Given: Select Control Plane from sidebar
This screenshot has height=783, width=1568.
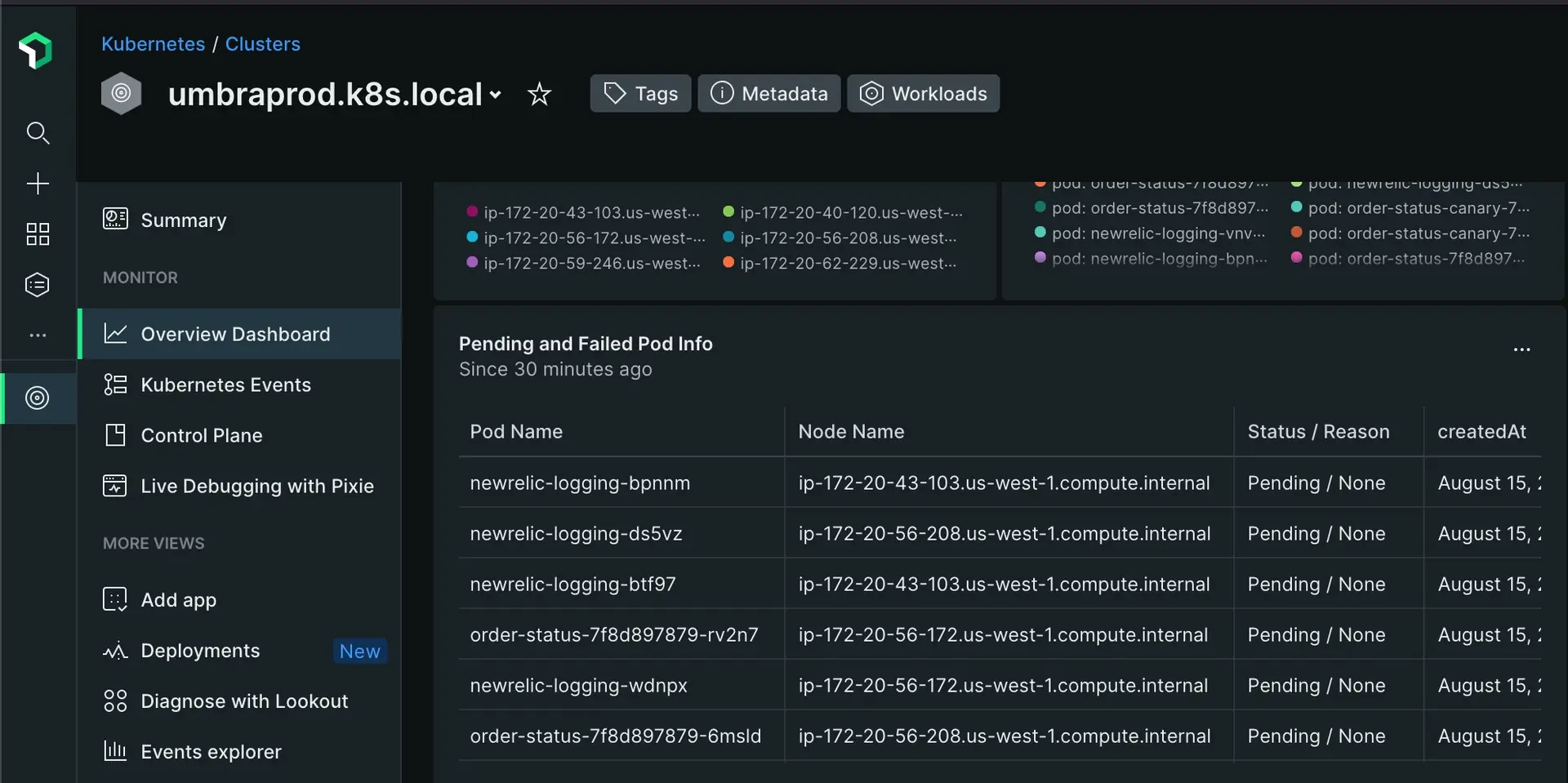Looking at the screenshot, I should (201, 435).
